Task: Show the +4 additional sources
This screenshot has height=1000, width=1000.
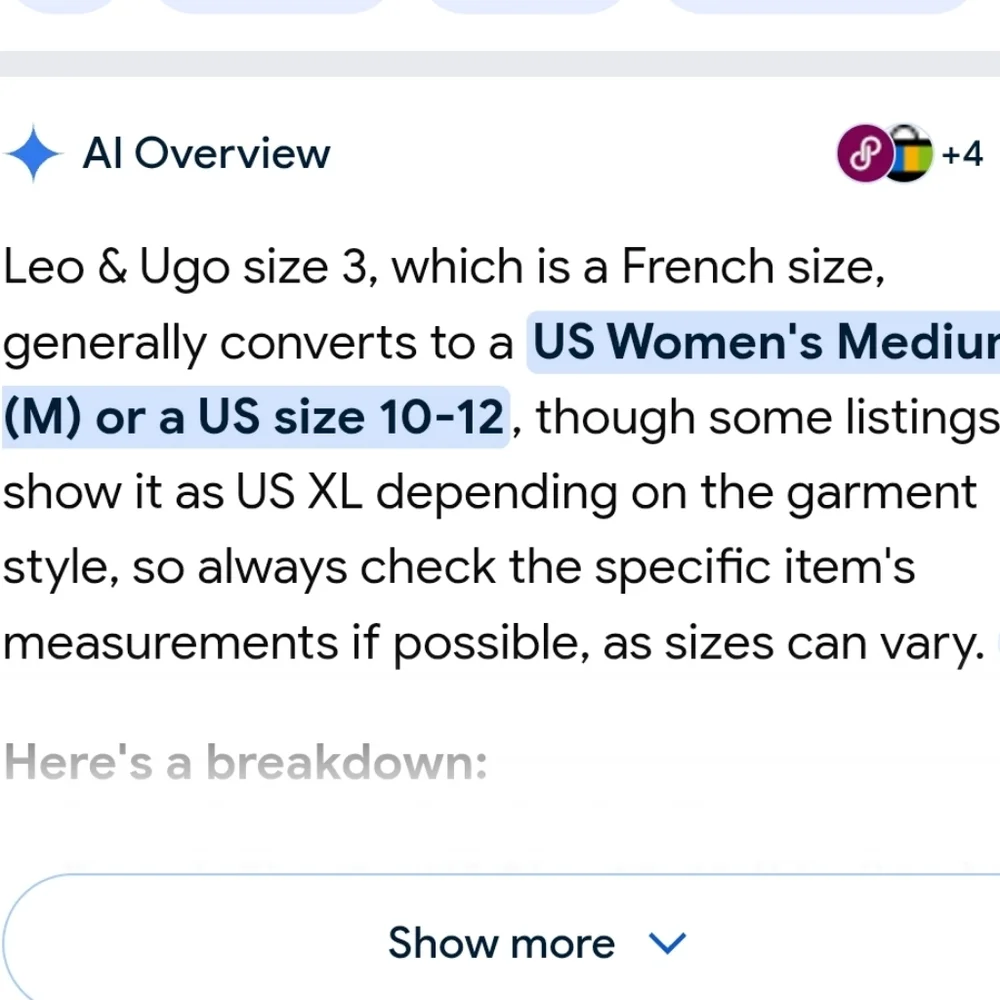Action: pos(963,154)
